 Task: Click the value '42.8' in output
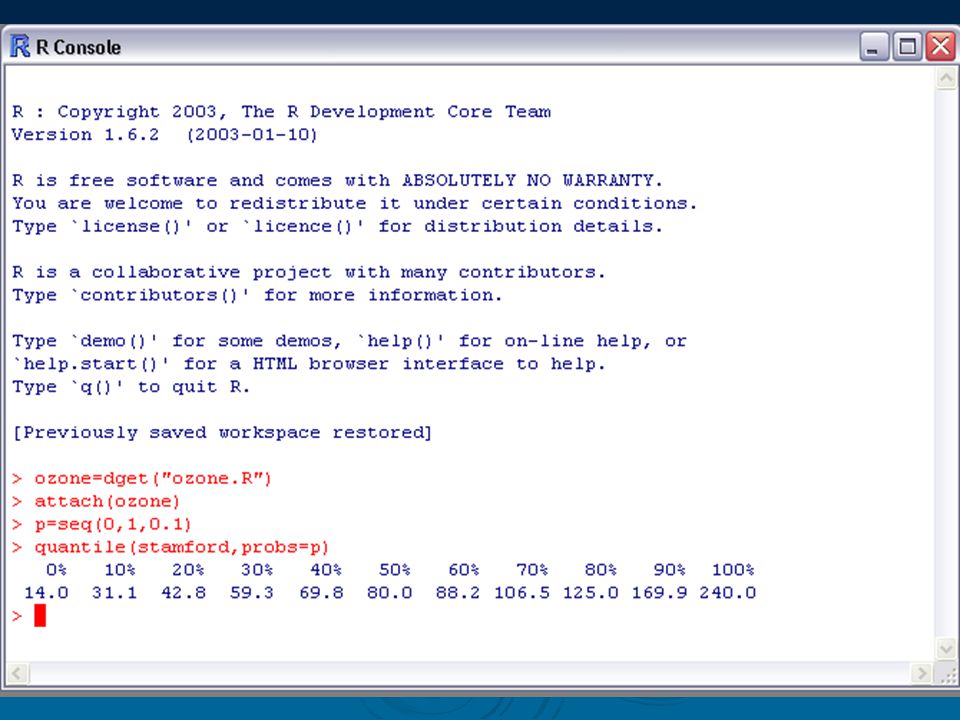click(184, 593)
